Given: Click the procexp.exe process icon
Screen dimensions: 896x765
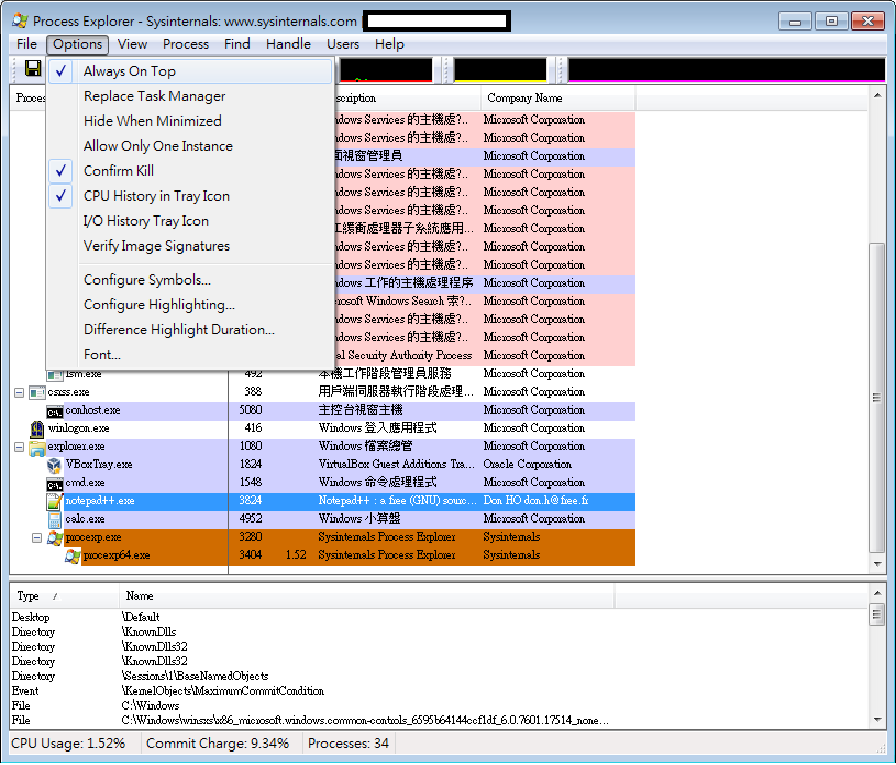Looking at the screenshot, I should click(55, 538).
